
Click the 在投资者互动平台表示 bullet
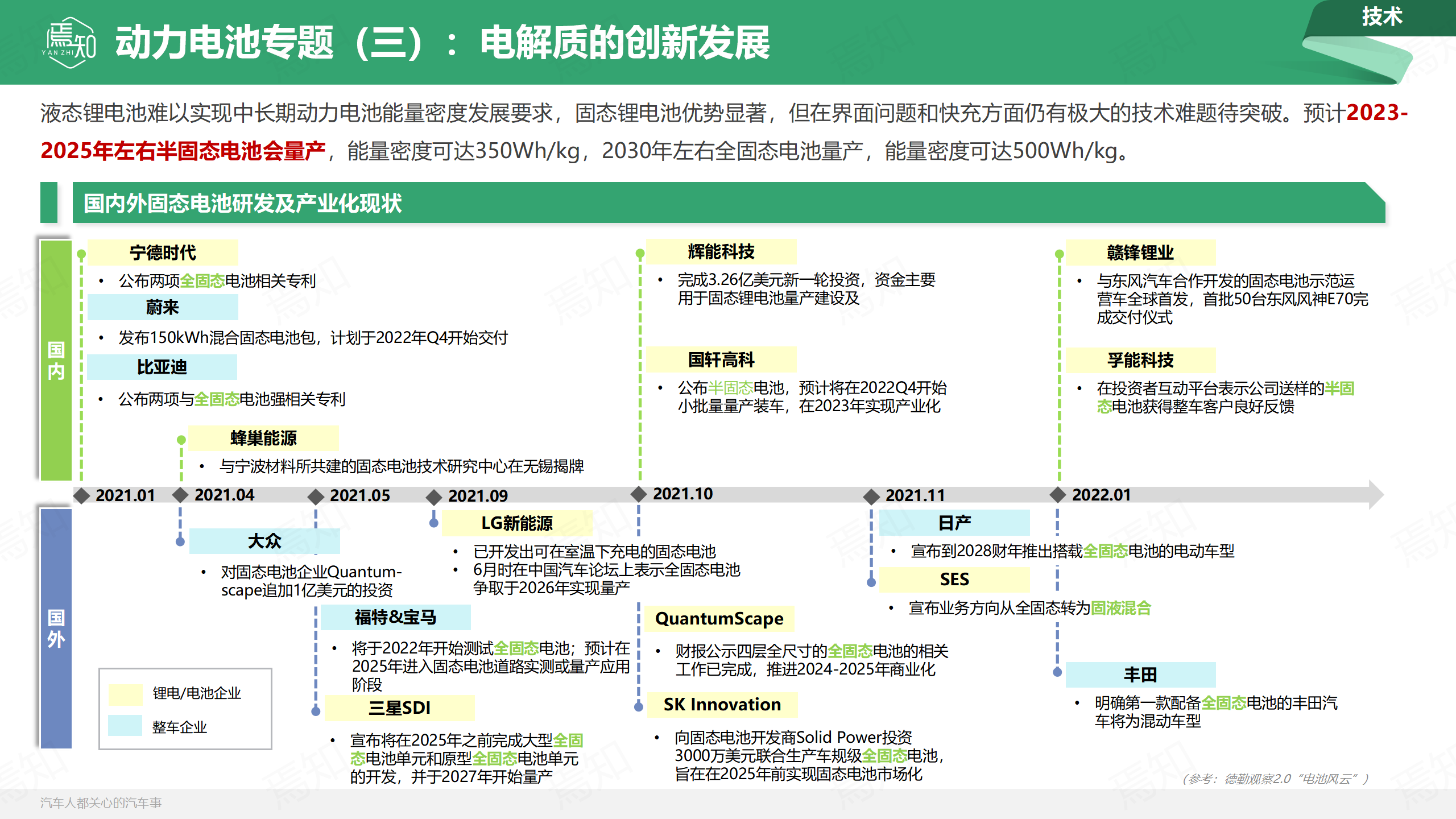coord(1225,398)
